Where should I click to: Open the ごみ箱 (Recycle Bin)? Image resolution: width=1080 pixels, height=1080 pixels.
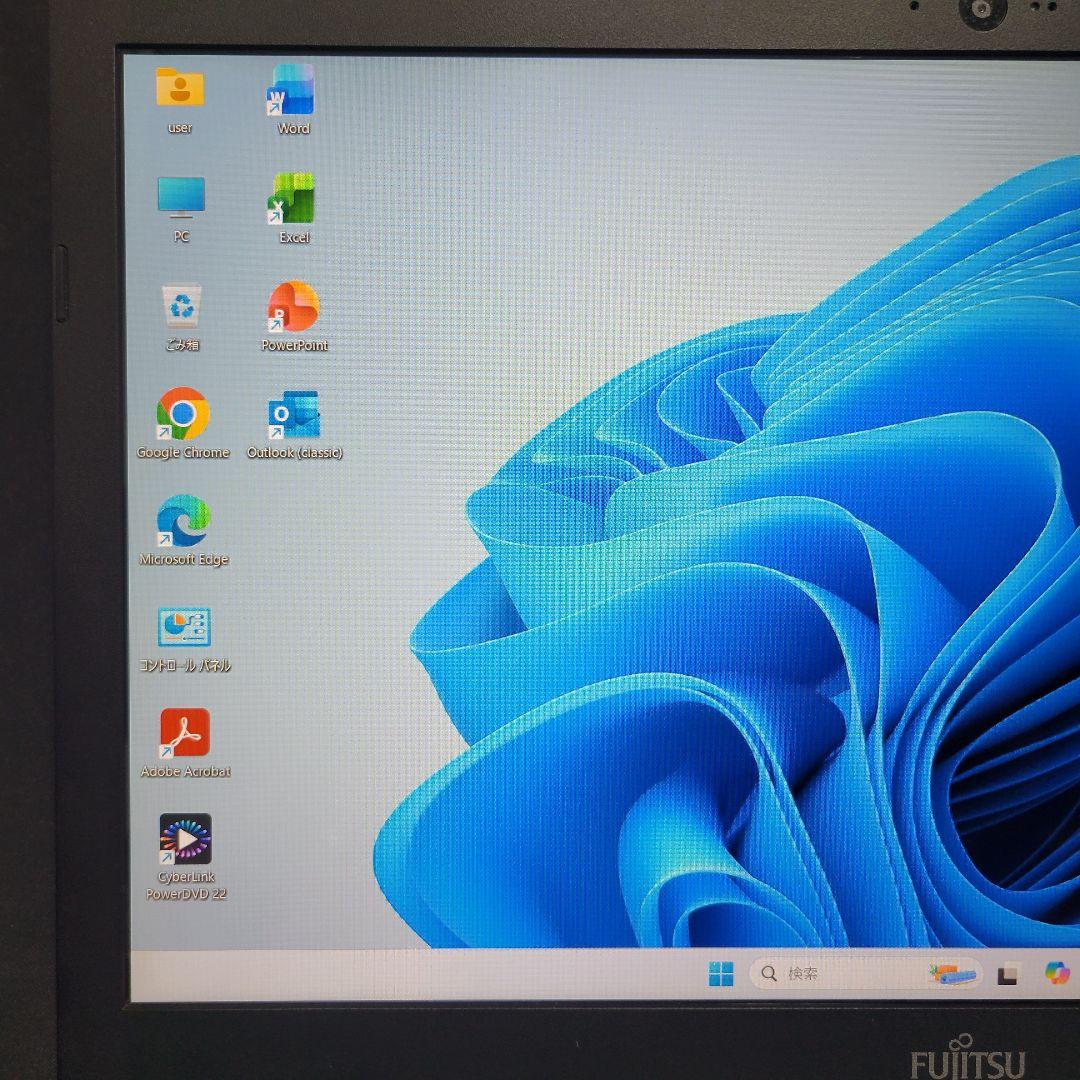pos(180,306)
